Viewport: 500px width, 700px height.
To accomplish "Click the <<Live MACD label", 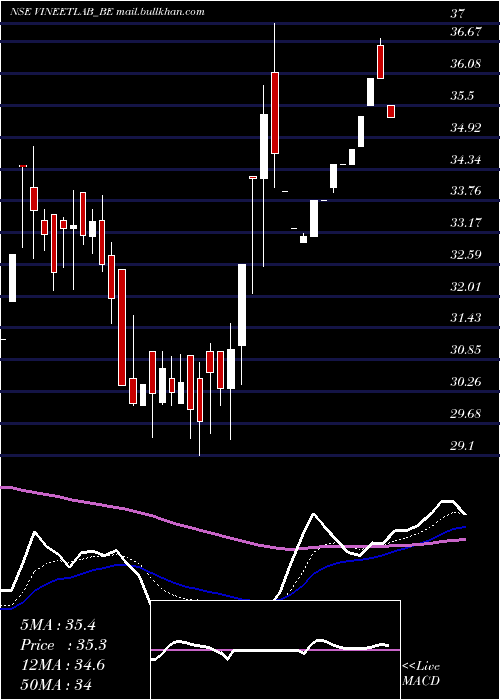I will 421,673.
